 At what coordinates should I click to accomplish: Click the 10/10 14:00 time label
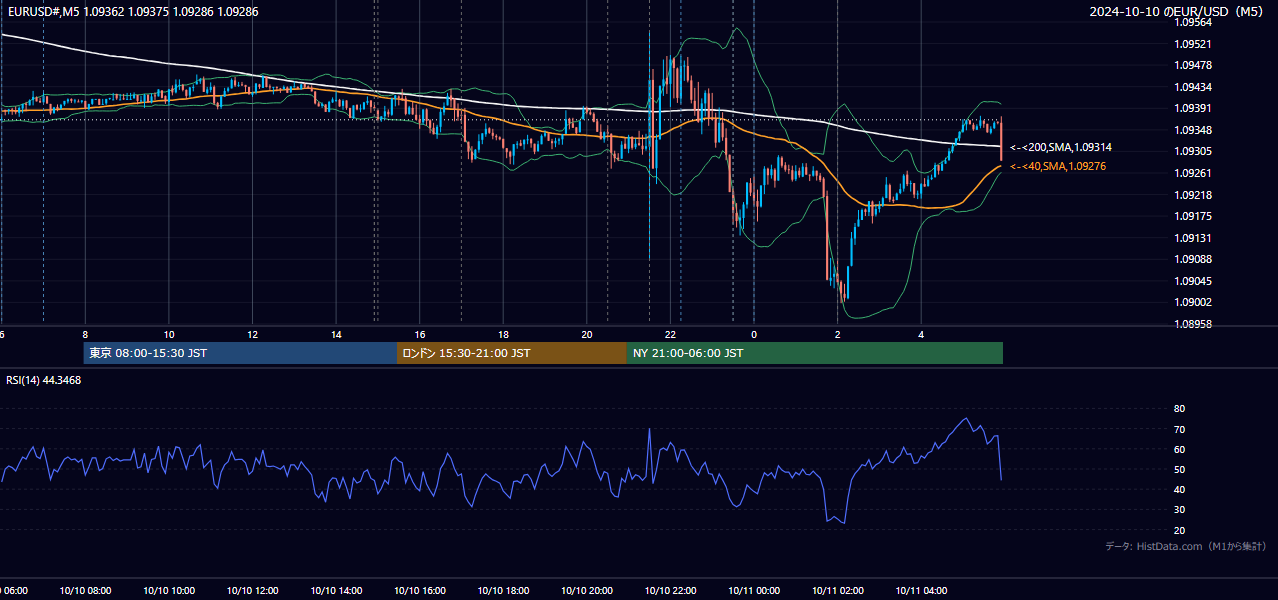tap(336, 591)
